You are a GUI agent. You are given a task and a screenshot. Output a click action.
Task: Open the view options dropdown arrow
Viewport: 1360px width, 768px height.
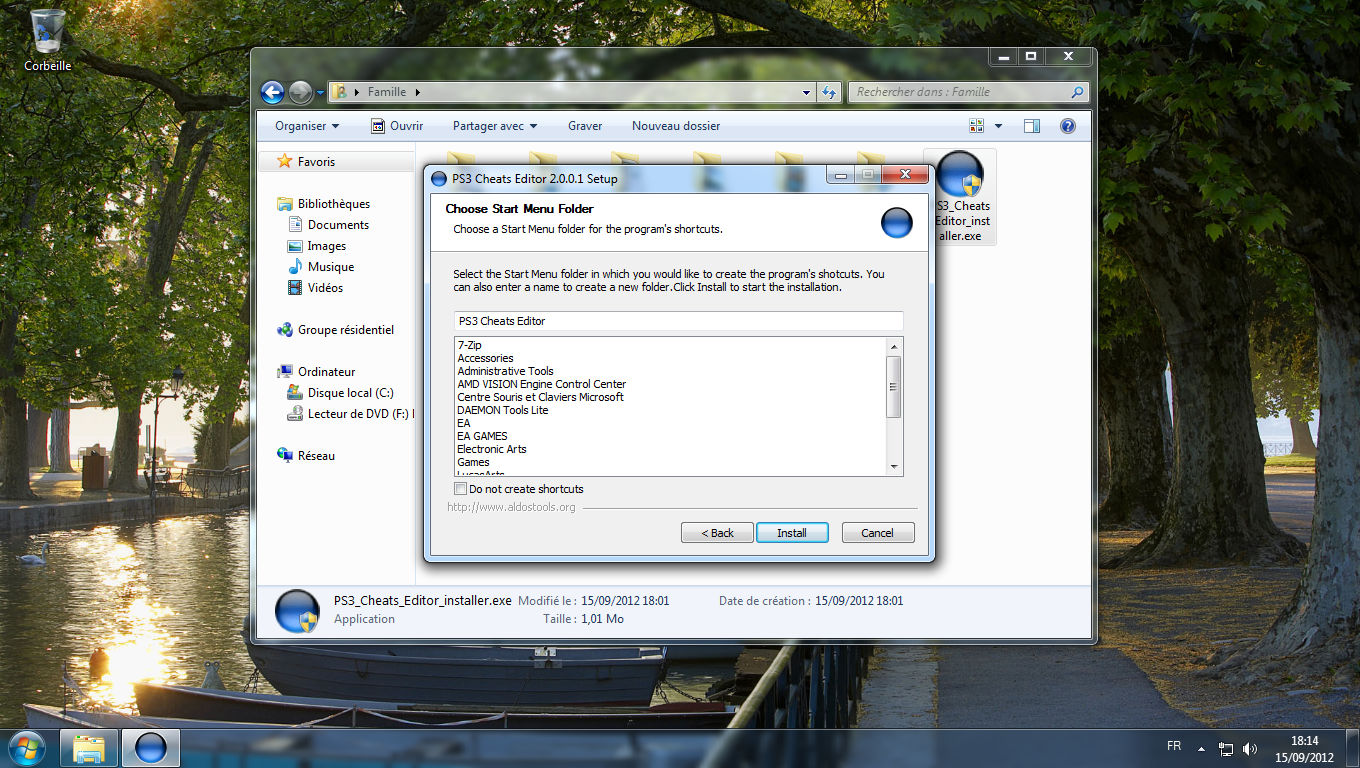click(998, 126)
